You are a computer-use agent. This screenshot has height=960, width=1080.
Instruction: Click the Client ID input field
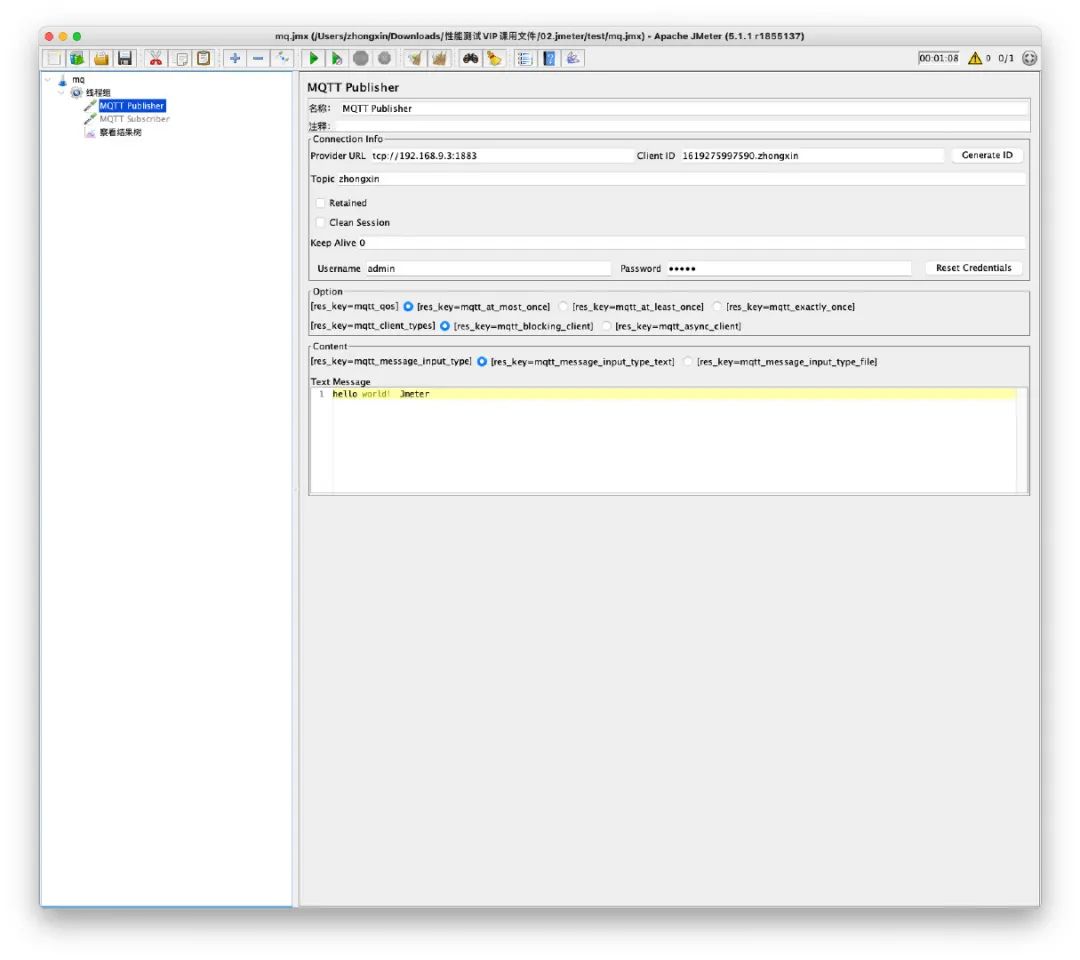point(811,156)
